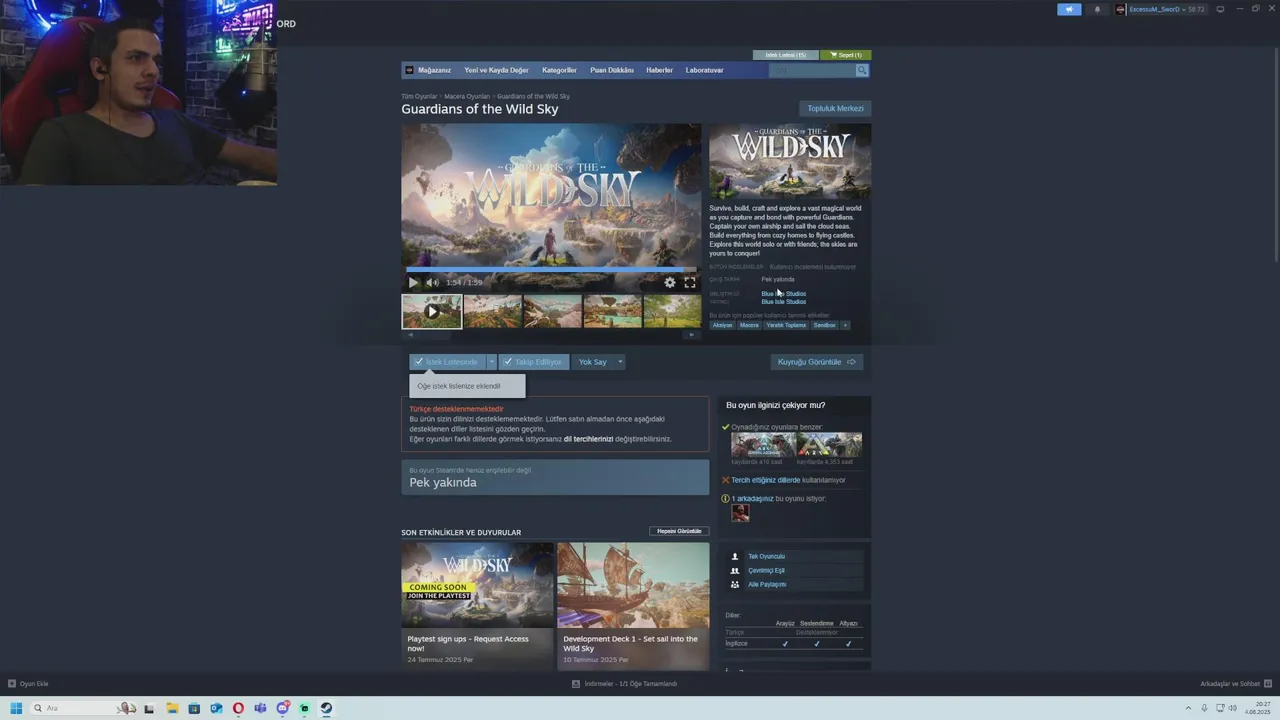The width and height of the screenshot is (1280, 720).
Task: Click the friend's avatar image
Action: click(x=740, y=513)
